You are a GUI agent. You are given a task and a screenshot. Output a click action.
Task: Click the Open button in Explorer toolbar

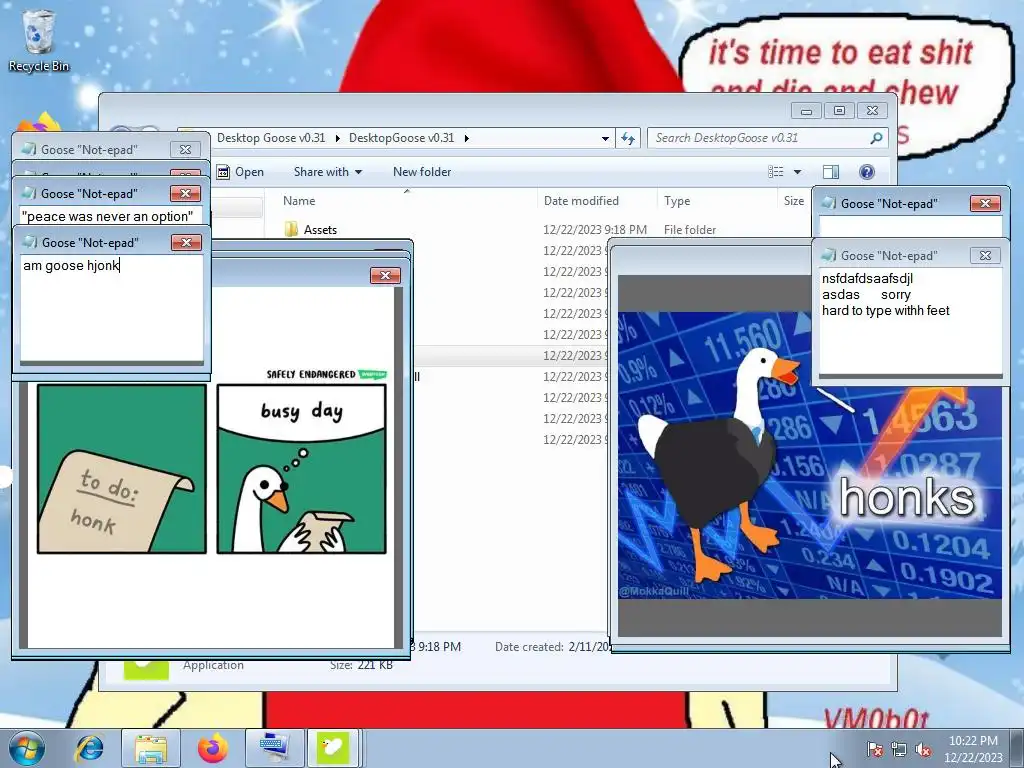[240, 172]
